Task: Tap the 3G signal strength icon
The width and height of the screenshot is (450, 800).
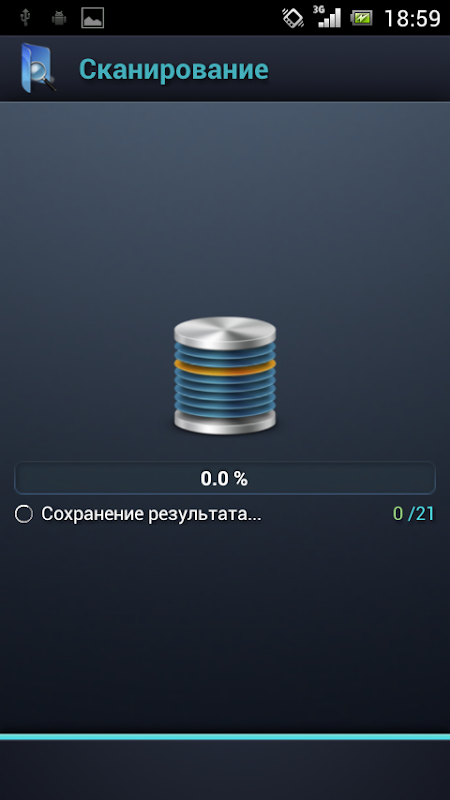Action: (x=328, y=17)
